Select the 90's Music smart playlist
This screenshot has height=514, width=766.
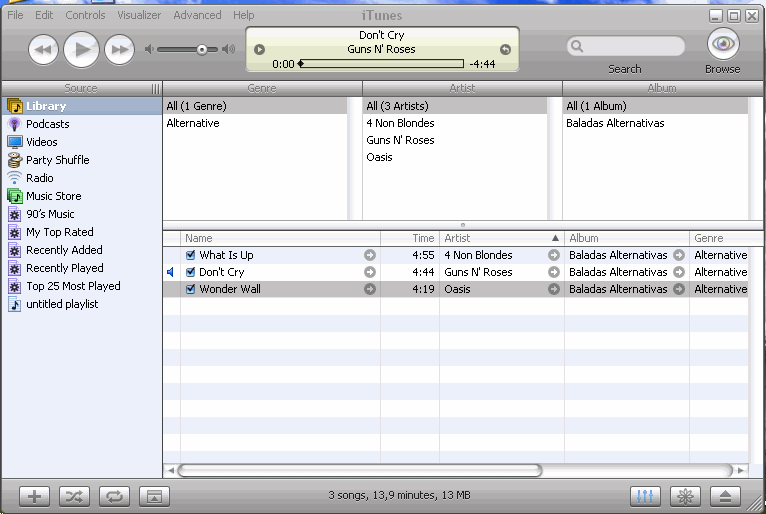coord(82,214)
